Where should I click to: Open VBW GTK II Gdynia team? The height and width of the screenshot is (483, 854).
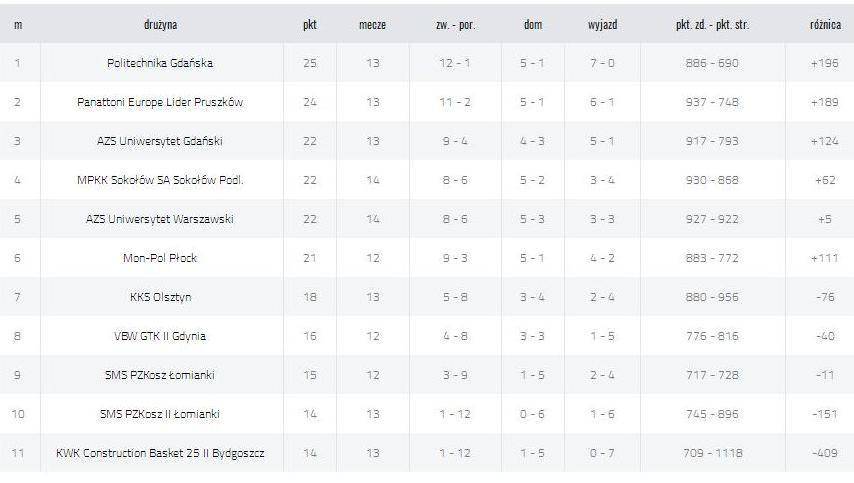point(160,336)
